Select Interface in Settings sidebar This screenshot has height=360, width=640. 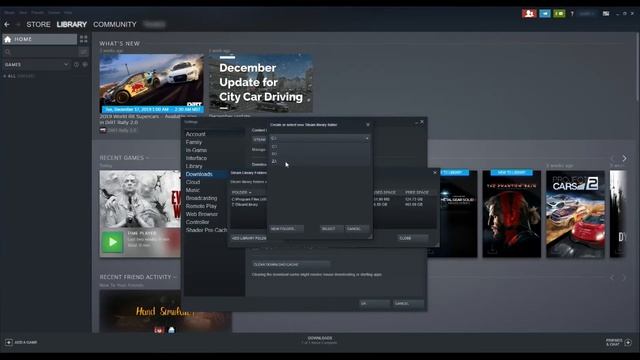pos(196,158)
